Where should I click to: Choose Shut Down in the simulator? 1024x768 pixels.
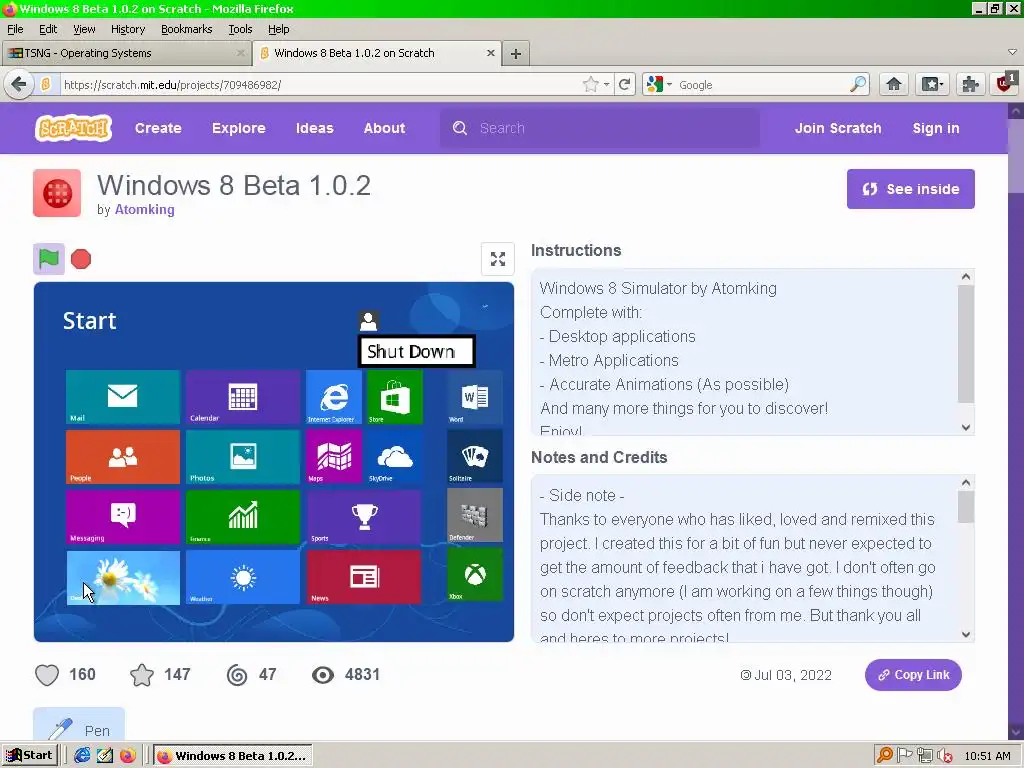(417, 352)
